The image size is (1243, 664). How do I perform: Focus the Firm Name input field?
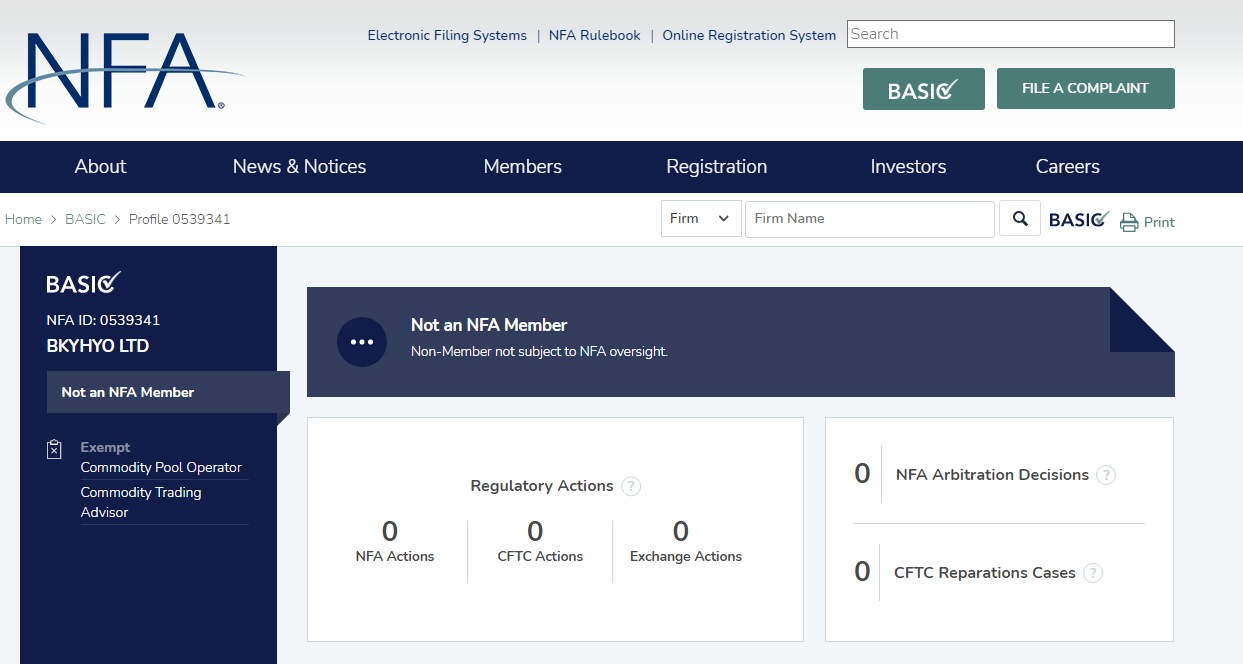(870, 219)
